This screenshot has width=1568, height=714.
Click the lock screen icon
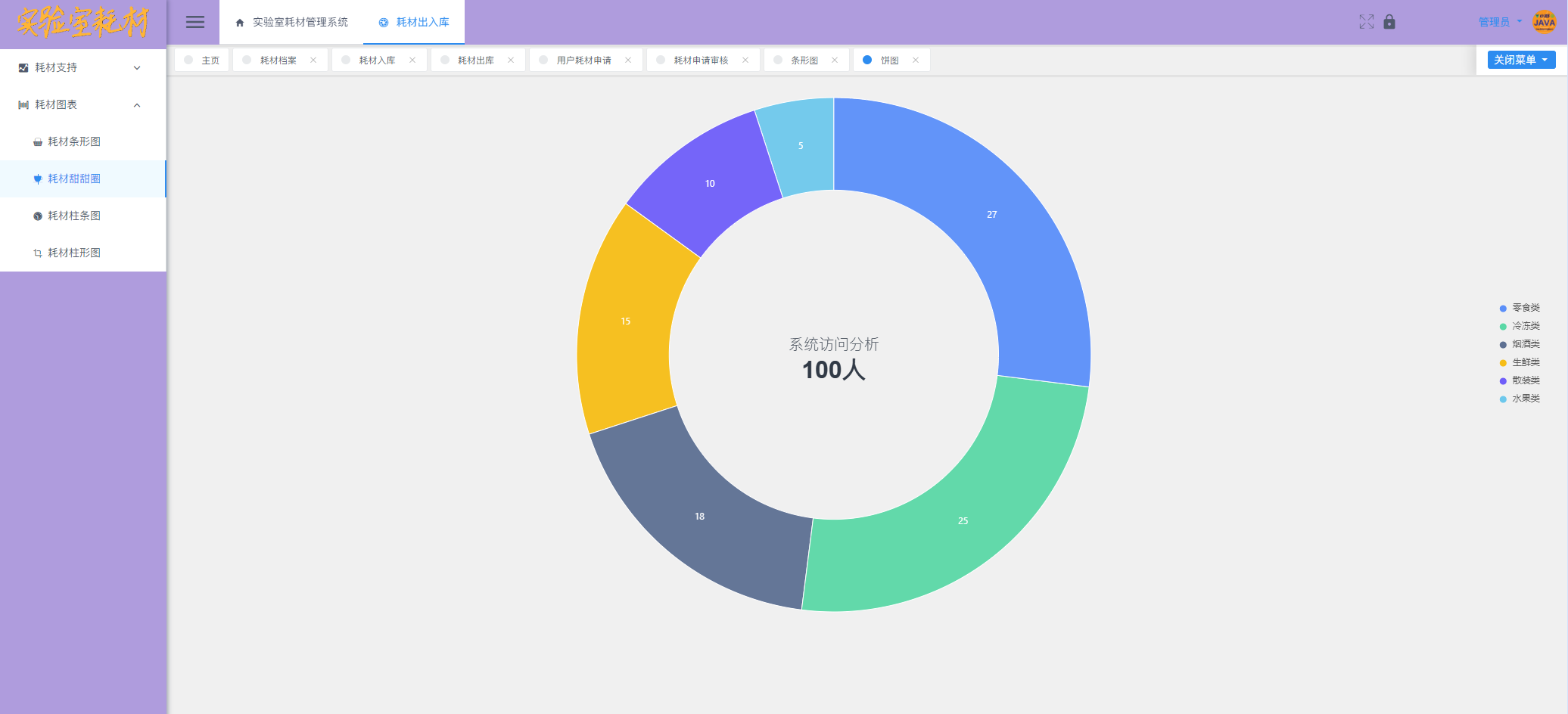(1389, 22)
